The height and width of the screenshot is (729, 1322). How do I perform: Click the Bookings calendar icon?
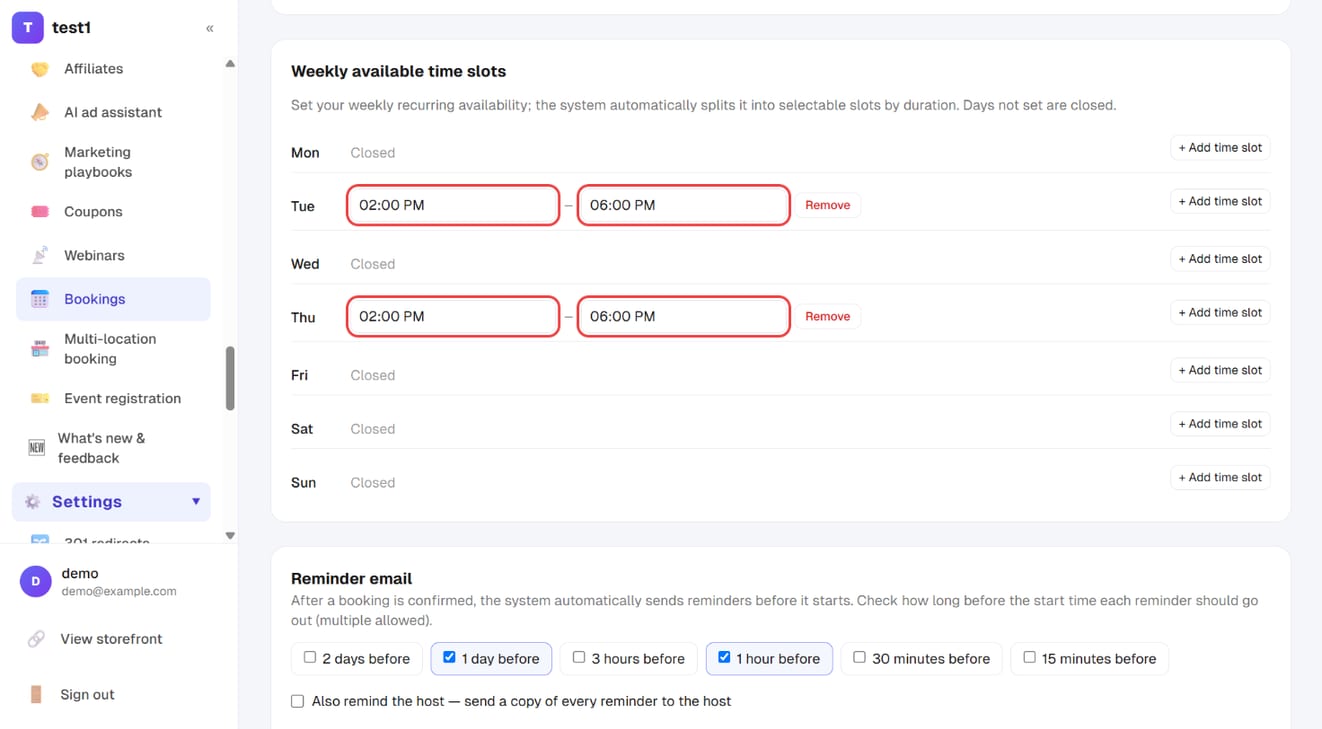(x=39, y=299)
